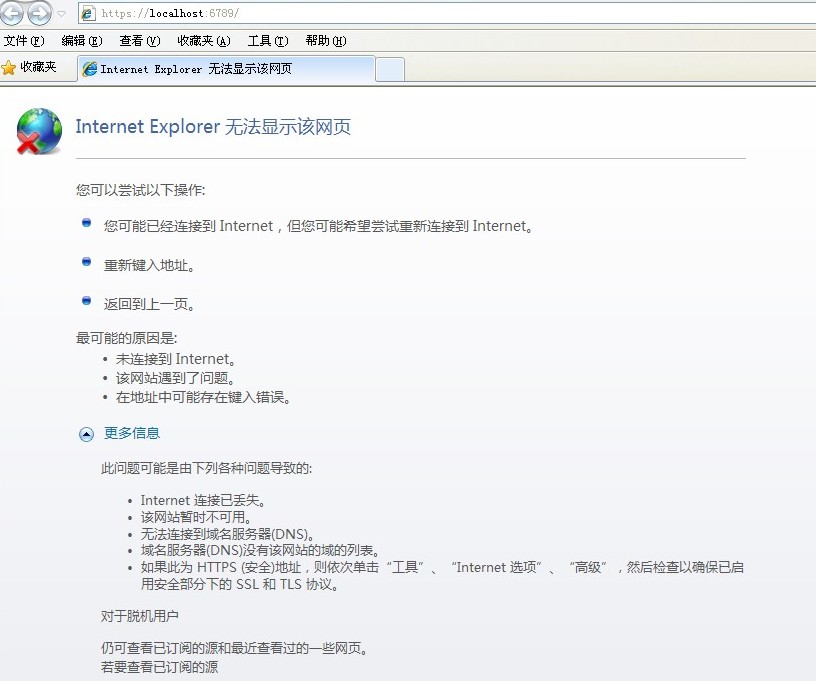Click the page icon in address bar
Screen dimensions: 816x681
(87, 13)
